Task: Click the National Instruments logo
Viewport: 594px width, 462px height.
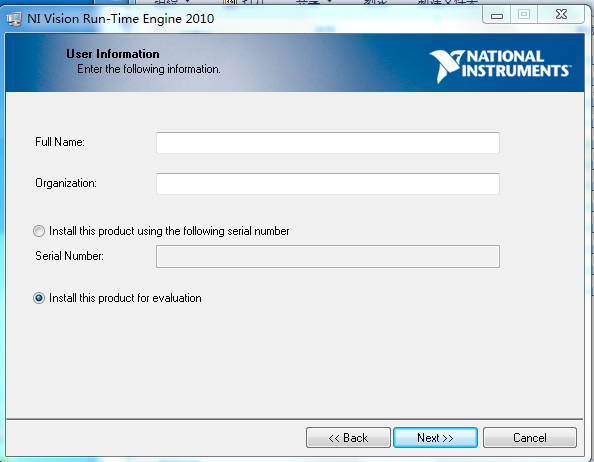Action: coord(500,66)
